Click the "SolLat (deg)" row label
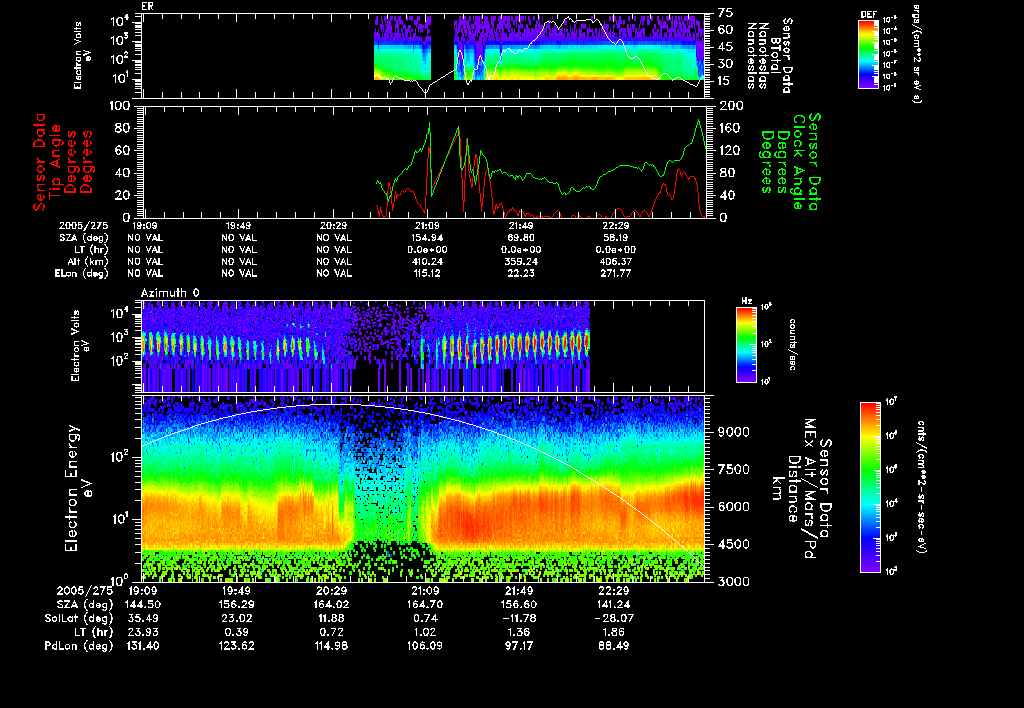 click(x=78, y=619)
